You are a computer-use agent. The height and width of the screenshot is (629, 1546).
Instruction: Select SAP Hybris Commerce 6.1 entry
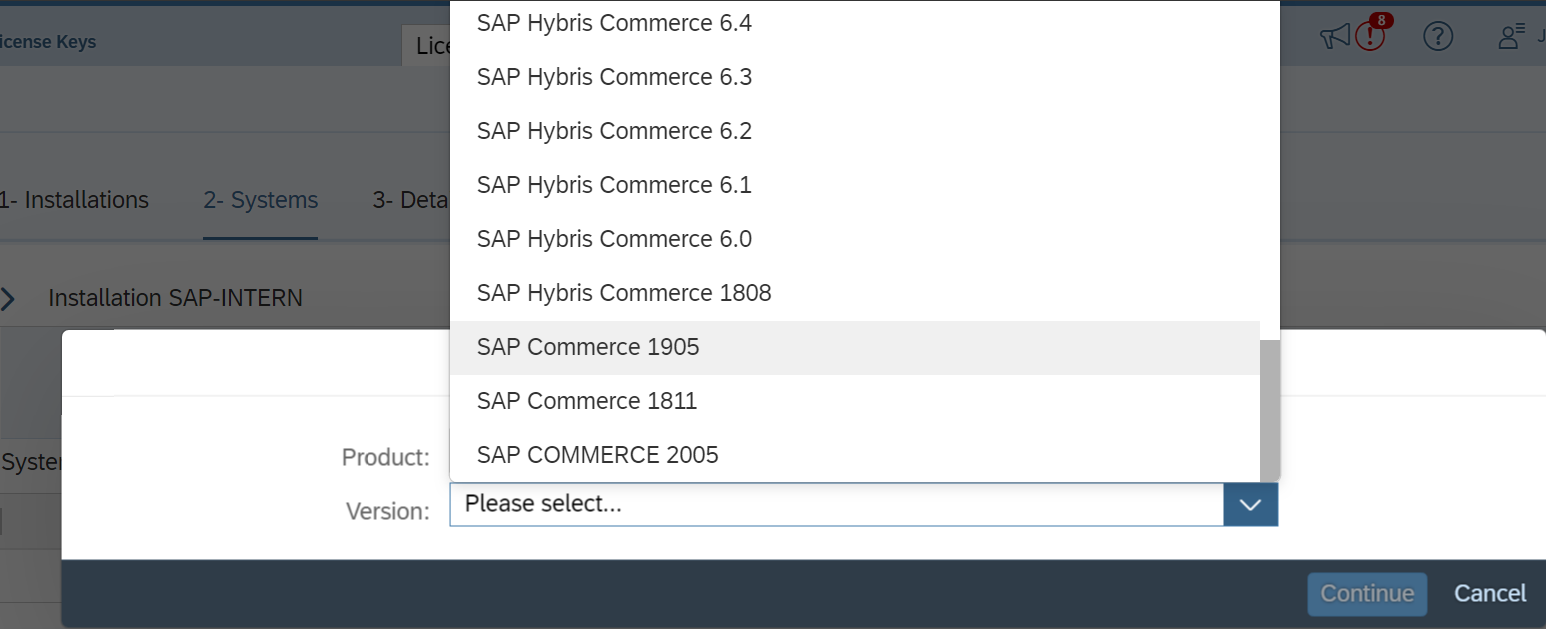click(614, 185)
